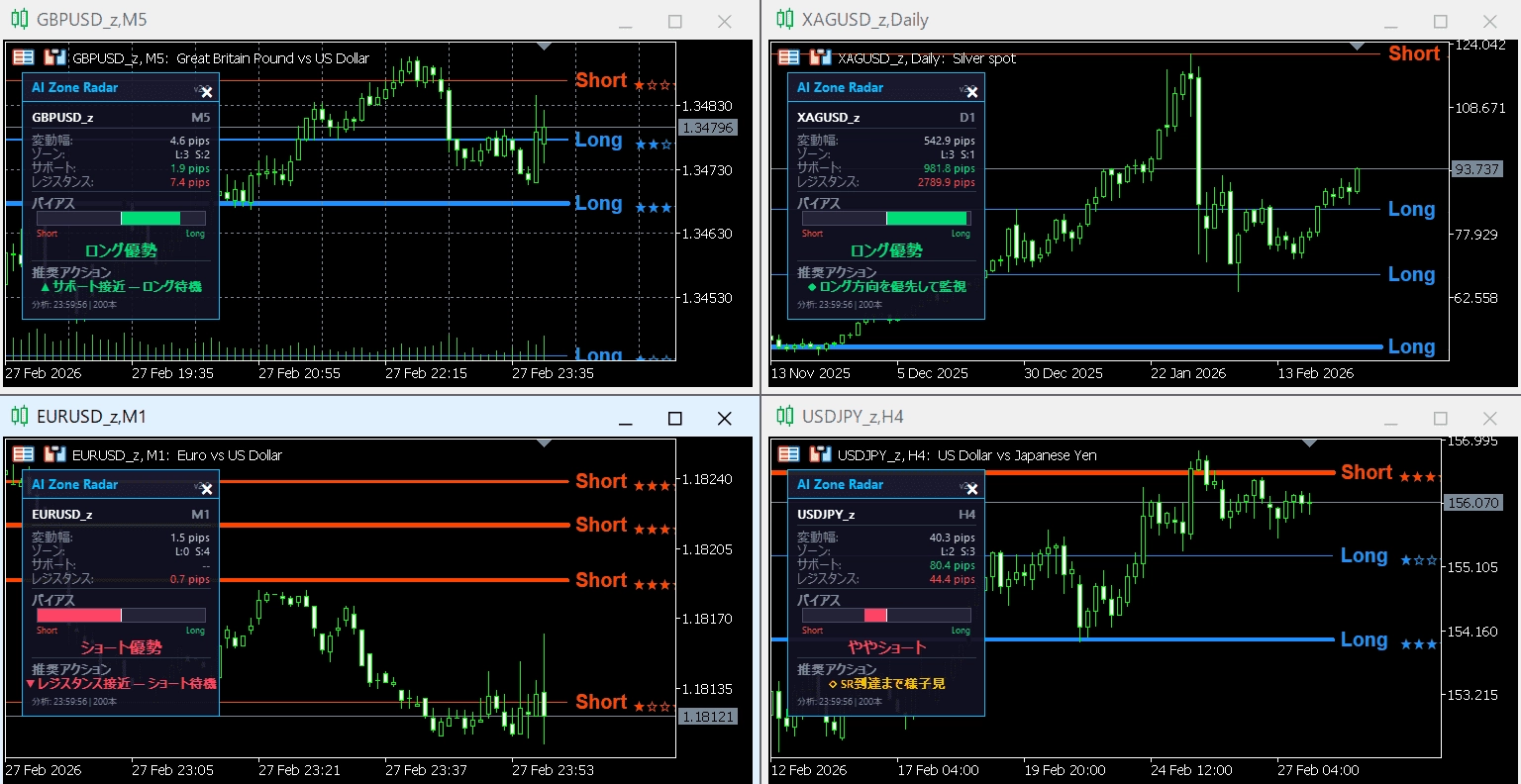The height and width of the screenshot is (784, 1521).
Task: Click the chart shift triangle atop EURUSD chart
Action: pyautogui.click(x=544, y=442)
